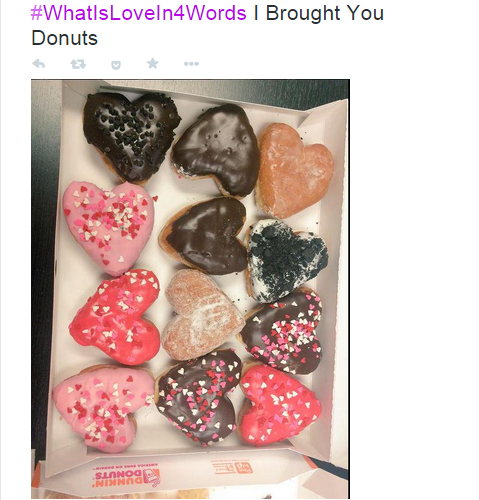Save the tweet with the Pocket icon
Image resolution: width=479 pixels, height=500 pixels.
pos(116,65)
